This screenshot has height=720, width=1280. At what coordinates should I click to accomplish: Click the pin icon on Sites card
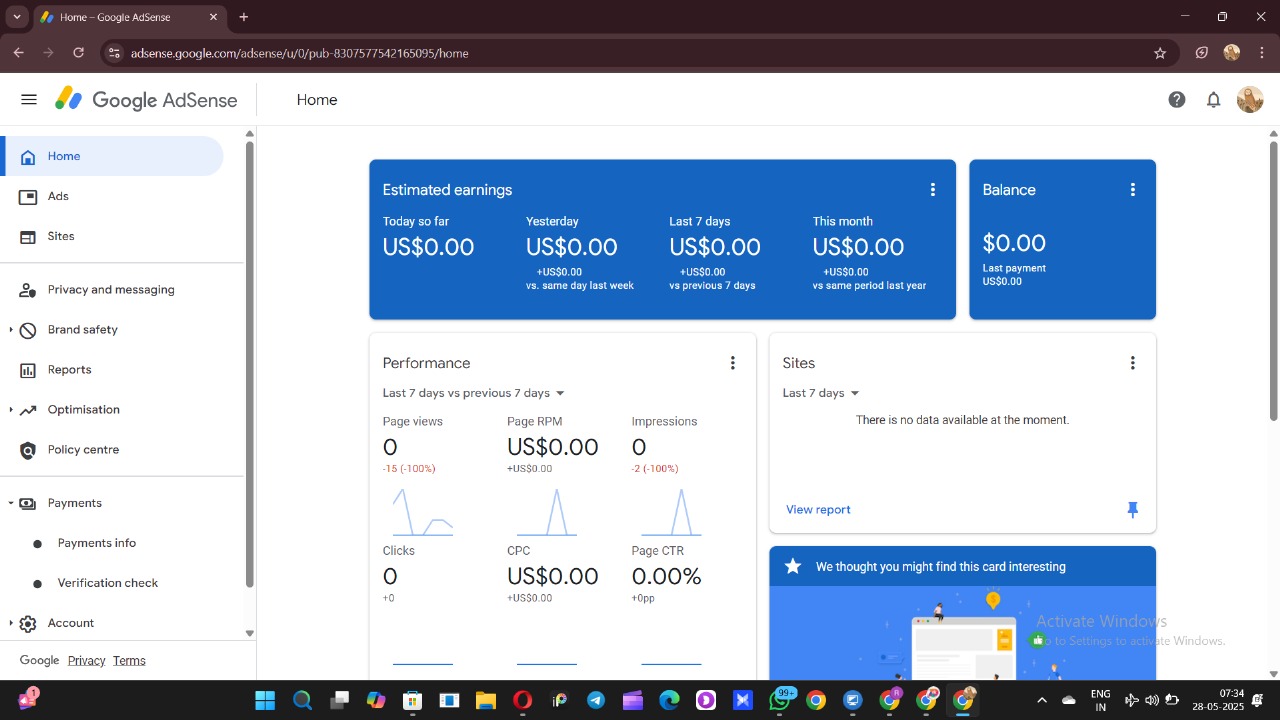[1133, 510]
